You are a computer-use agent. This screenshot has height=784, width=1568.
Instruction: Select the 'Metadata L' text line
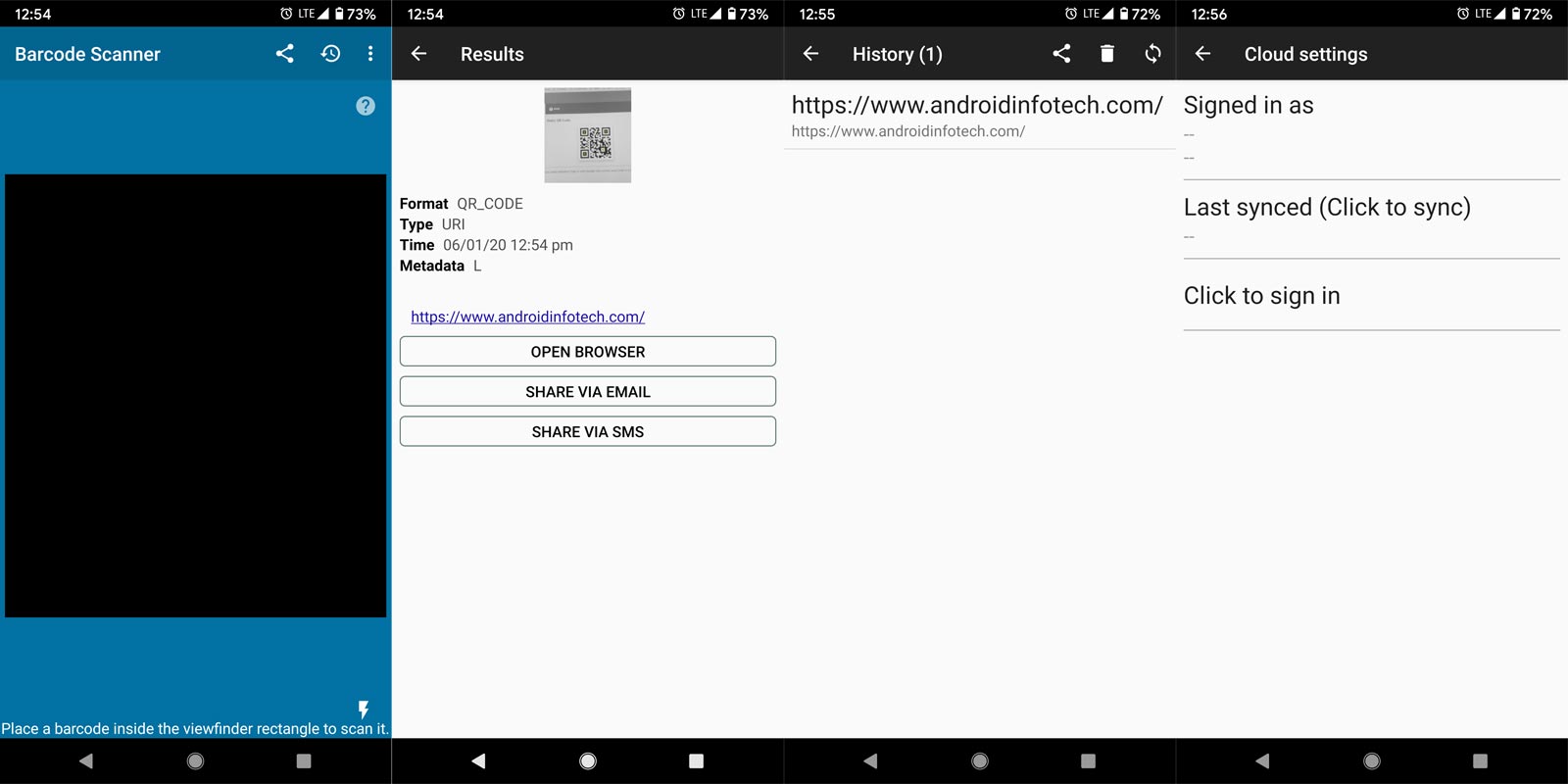[441, 266]
